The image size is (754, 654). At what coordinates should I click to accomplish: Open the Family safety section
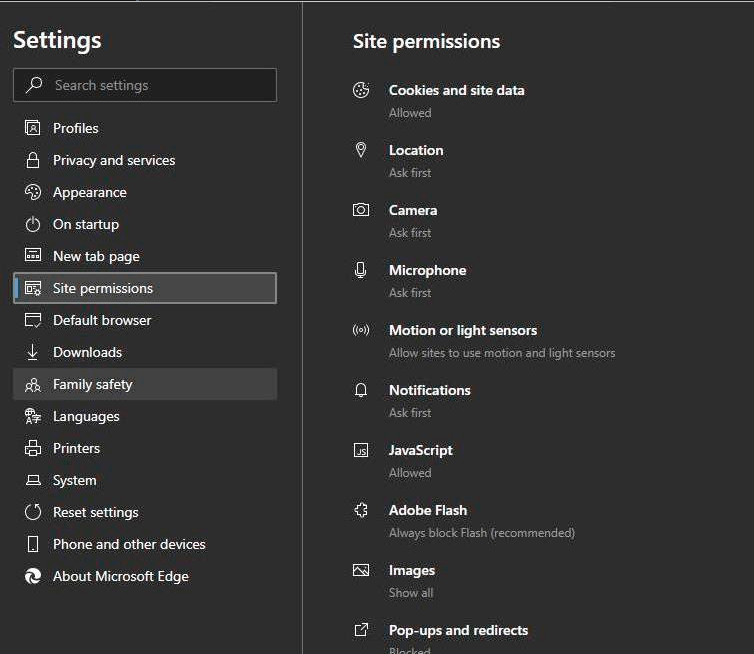pos(93,384)
